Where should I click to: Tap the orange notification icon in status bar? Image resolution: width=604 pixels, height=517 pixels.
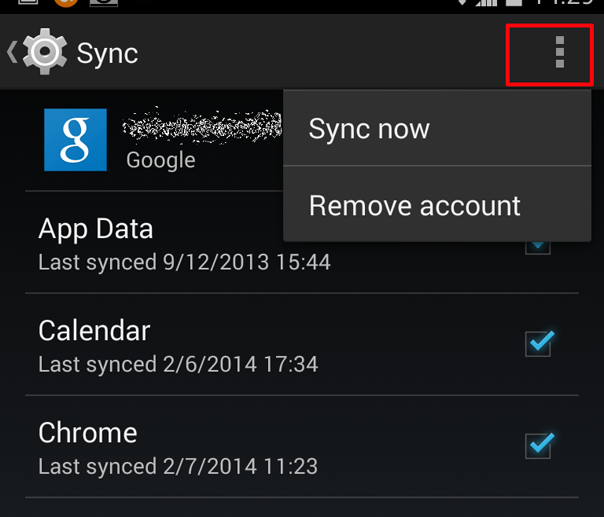point(66,3)
